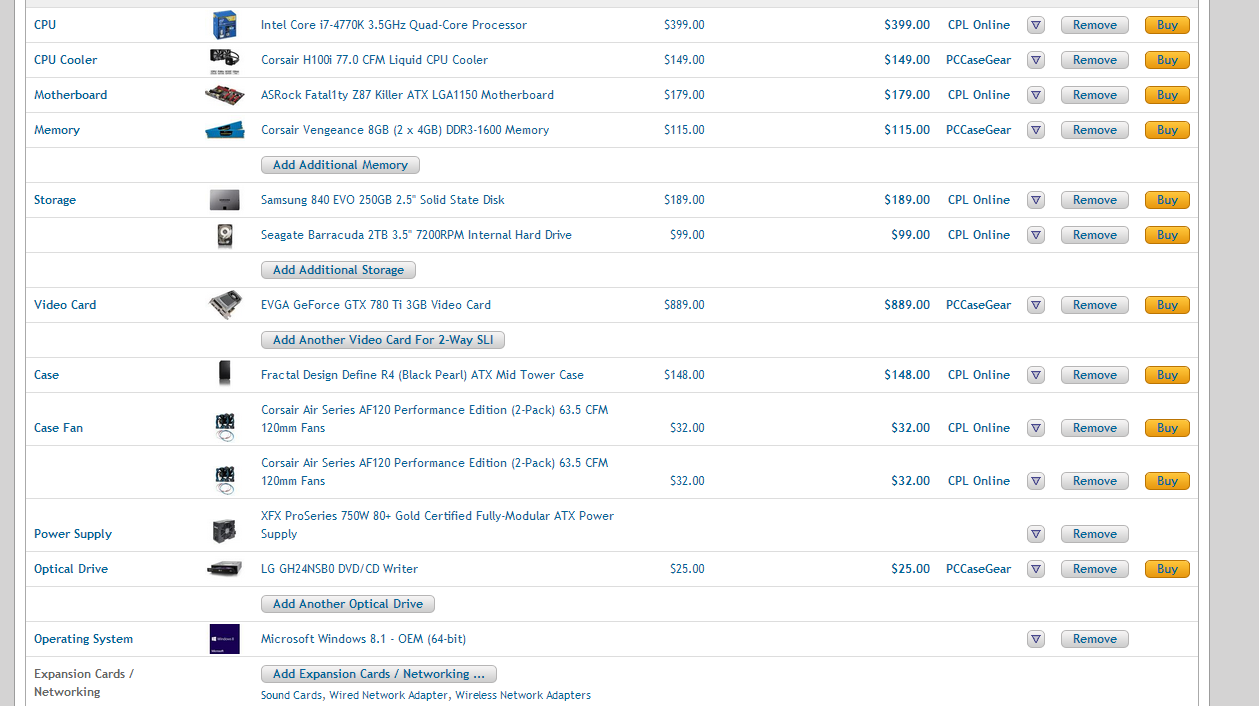Buy the Fractal Design Define R4 case
Screen dimensions: 1259x706
click(1167, 375)
